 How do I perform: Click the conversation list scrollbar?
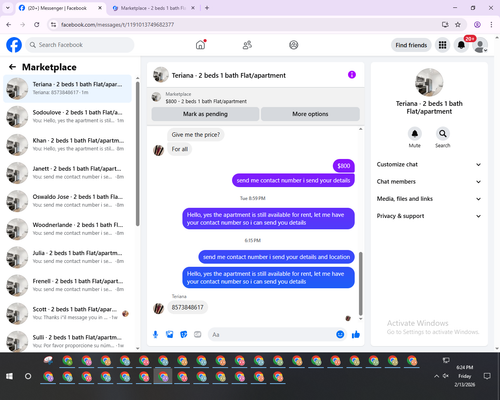point(137,153)
